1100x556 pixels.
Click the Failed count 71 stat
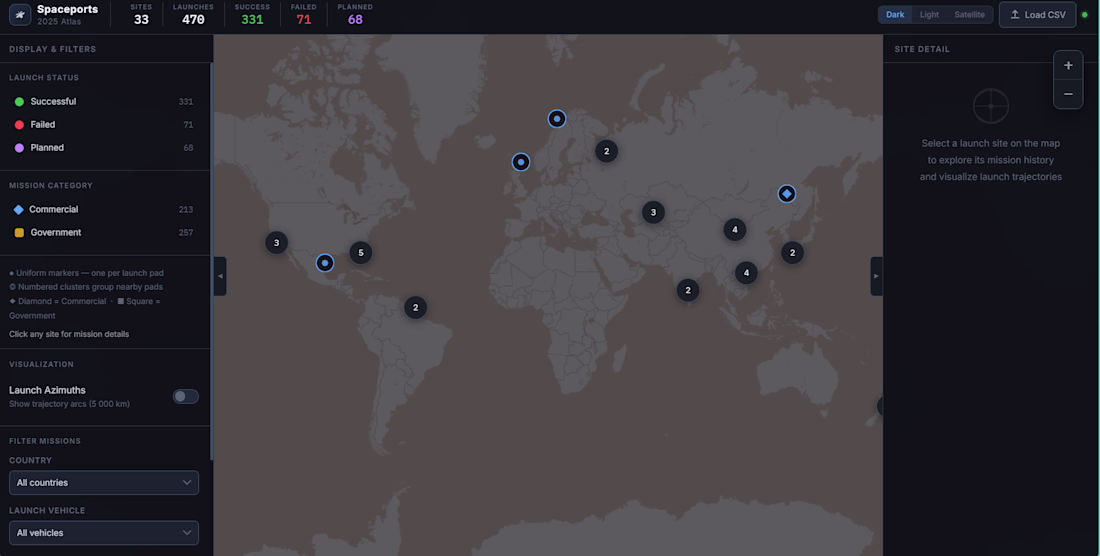pos(303,14)
